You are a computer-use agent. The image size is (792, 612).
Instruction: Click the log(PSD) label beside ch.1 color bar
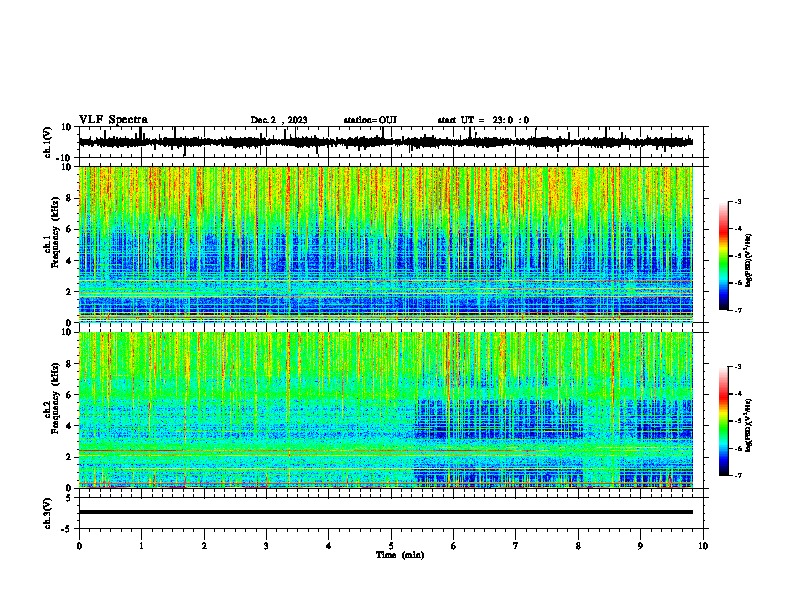click(748, 261)
